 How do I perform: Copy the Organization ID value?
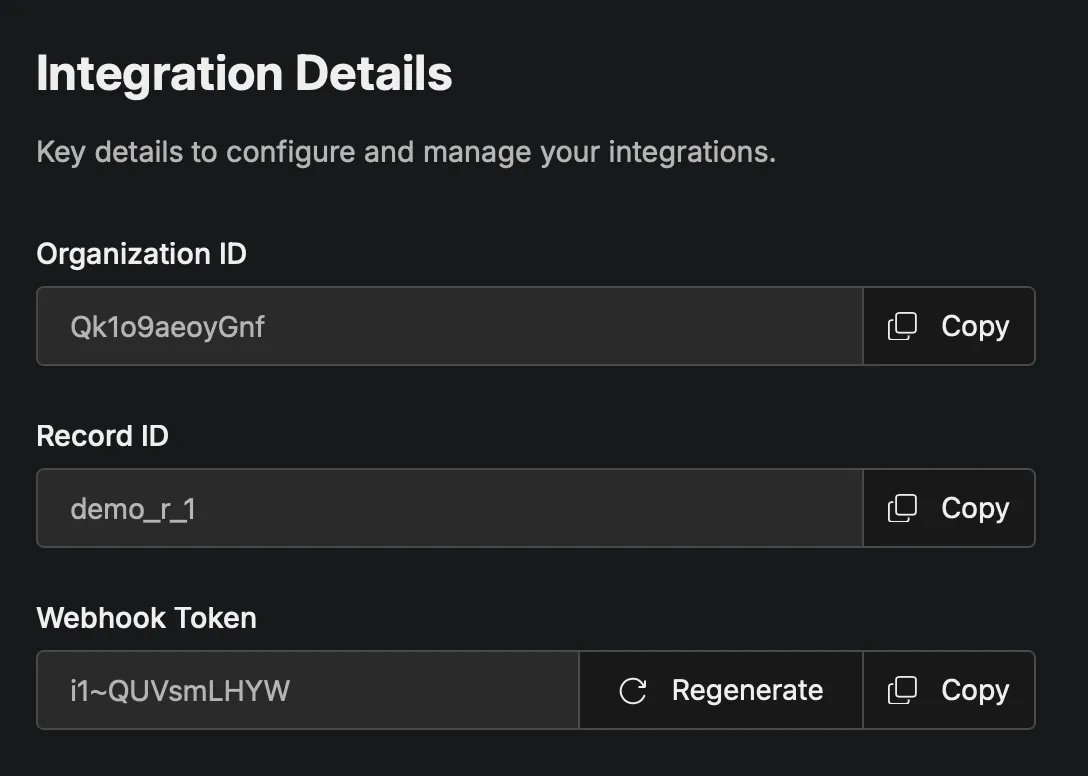(948, 326)
